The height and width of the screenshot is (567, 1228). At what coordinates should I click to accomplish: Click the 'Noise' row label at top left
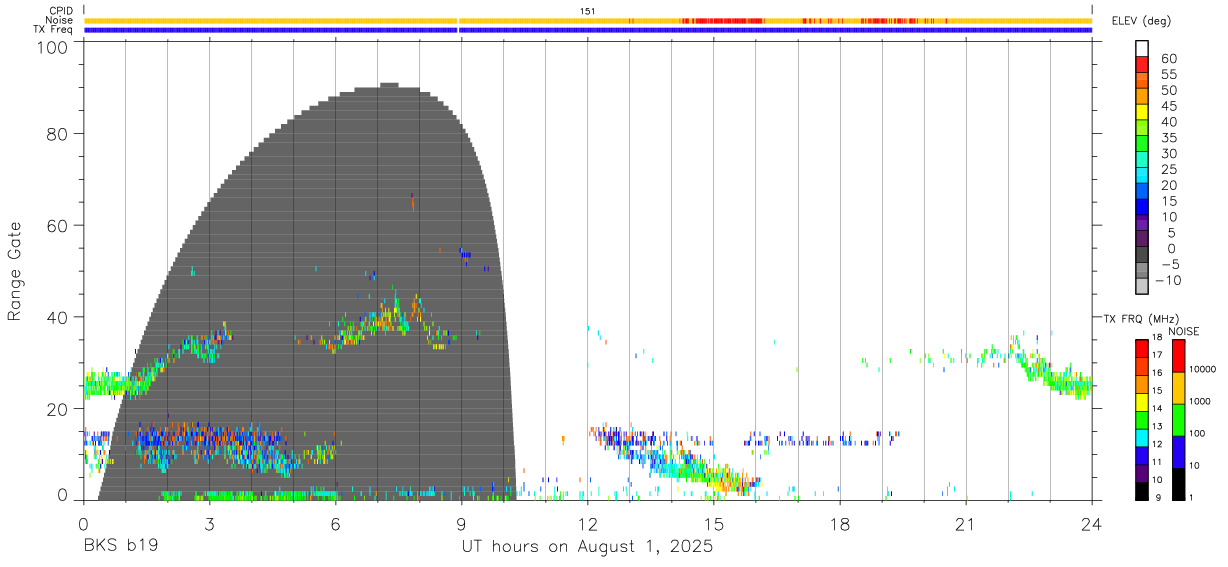click(x=59, y=20)
